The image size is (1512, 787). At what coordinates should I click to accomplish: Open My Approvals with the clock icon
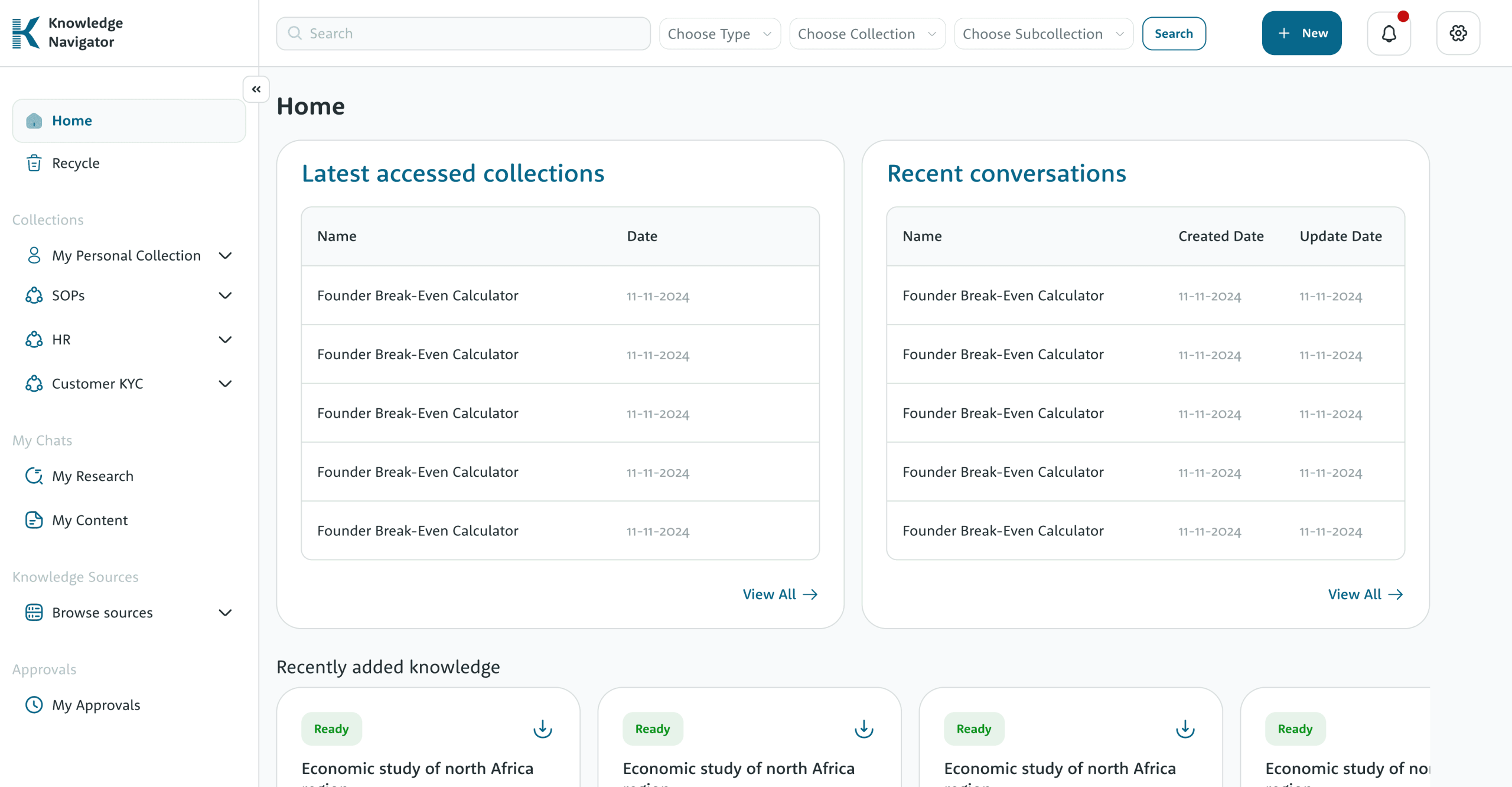click(x=96, y=705)
